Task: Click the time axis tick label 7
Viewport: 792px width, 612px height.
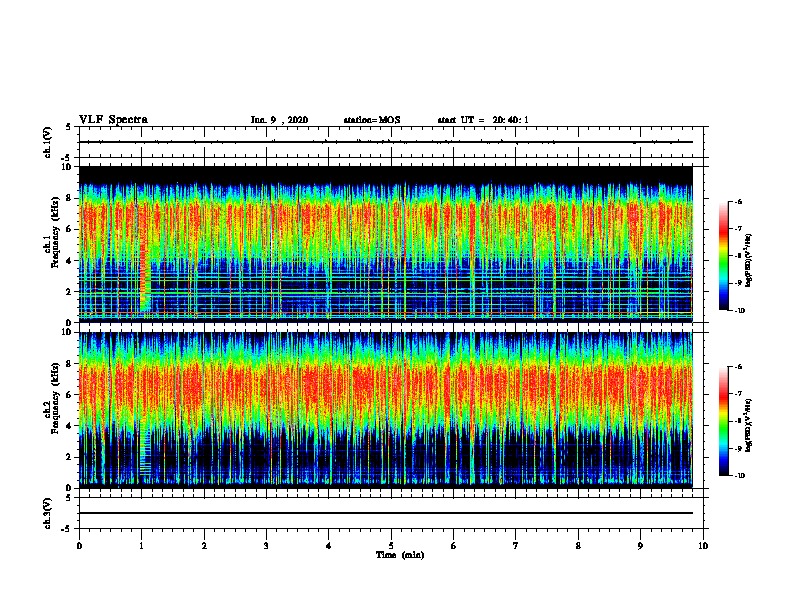Action: 516,546
